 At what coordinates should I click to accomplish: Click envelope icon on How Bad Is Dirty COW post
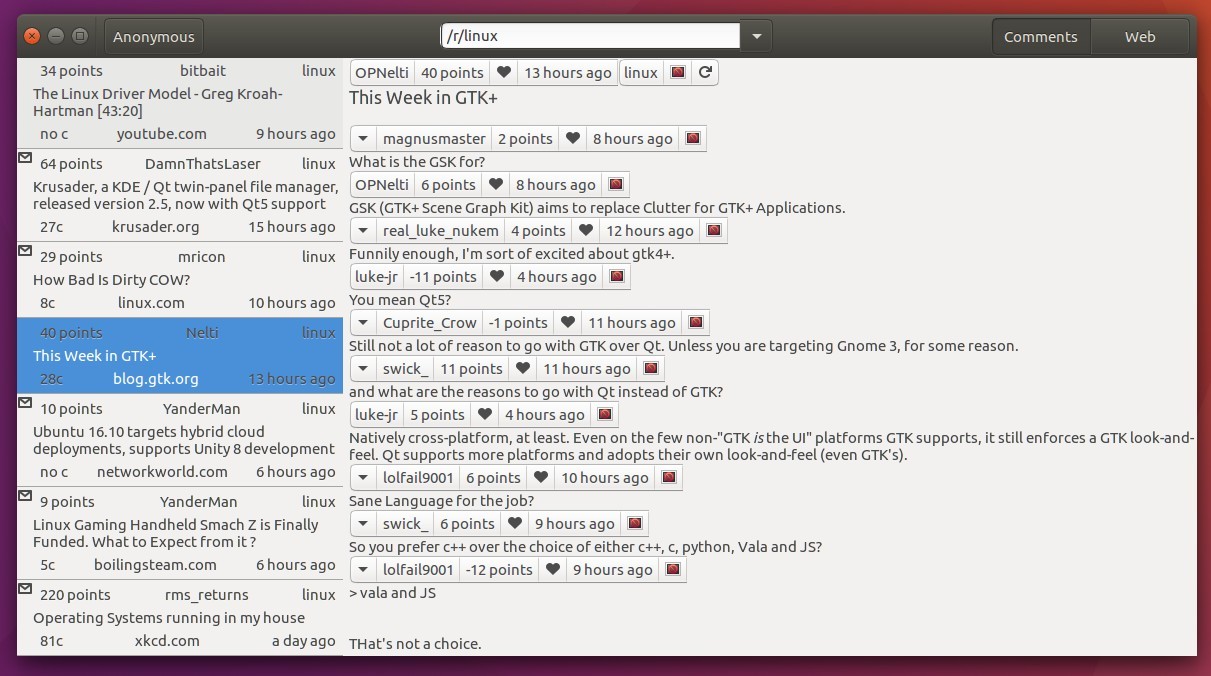25,250
